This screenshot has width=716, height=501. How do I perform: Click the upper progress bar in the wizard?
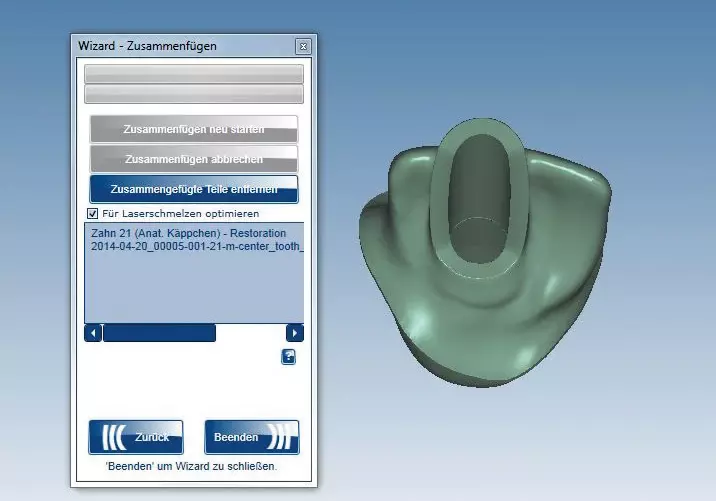[193, 74]
